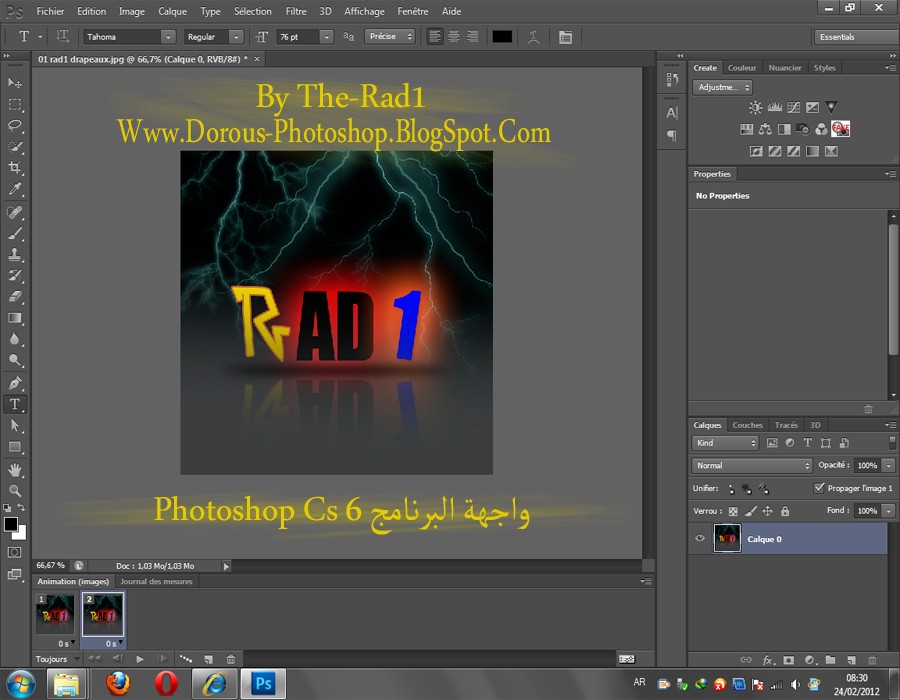This screenshot has width=900, height=700.
Task: Toggle lock position icon
Action: pyautogui.click(x=767, y=511)
